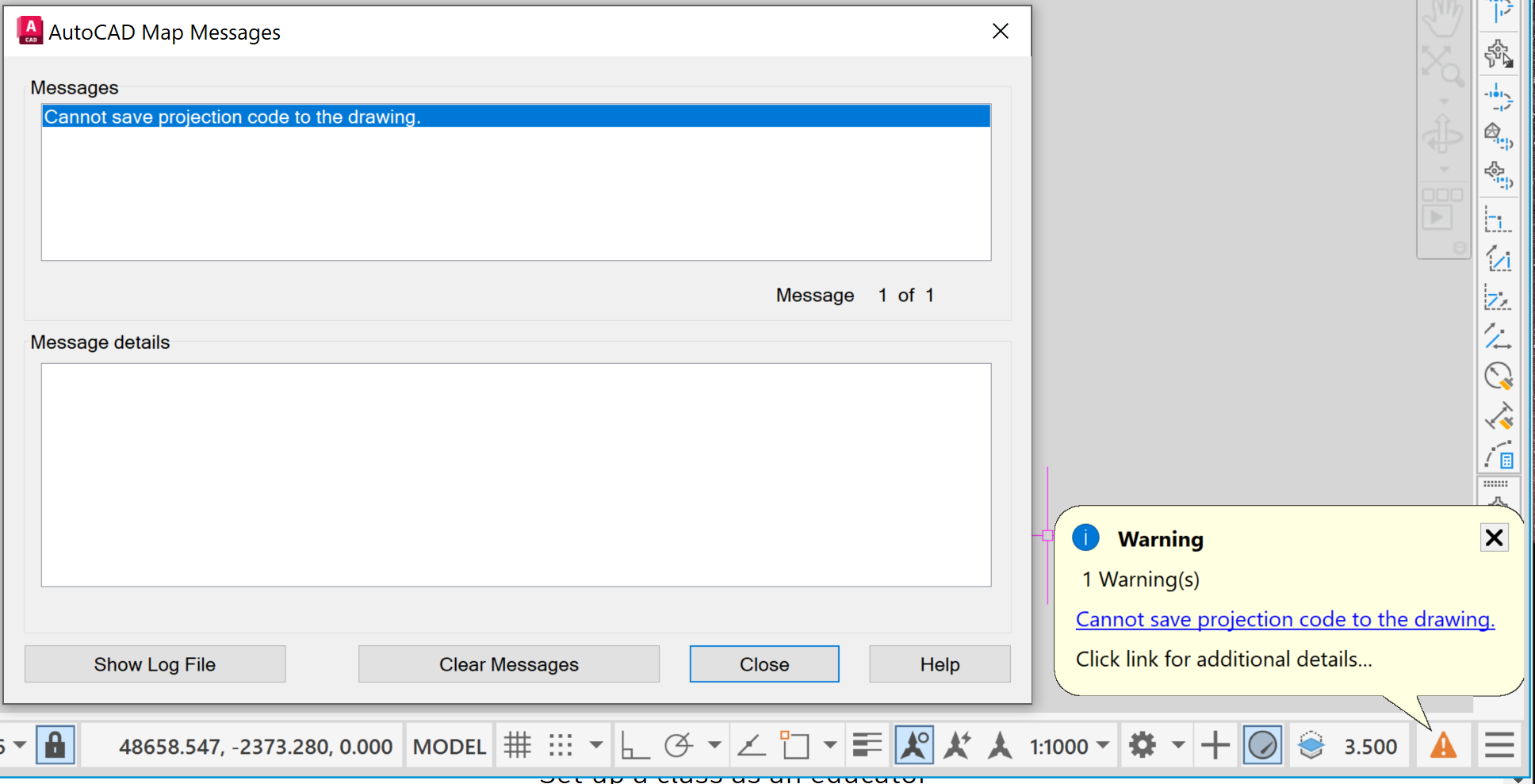Toggle the grid display in the status bar
The height and width of the screenshot is (784, 1535).
pos(518,745)
